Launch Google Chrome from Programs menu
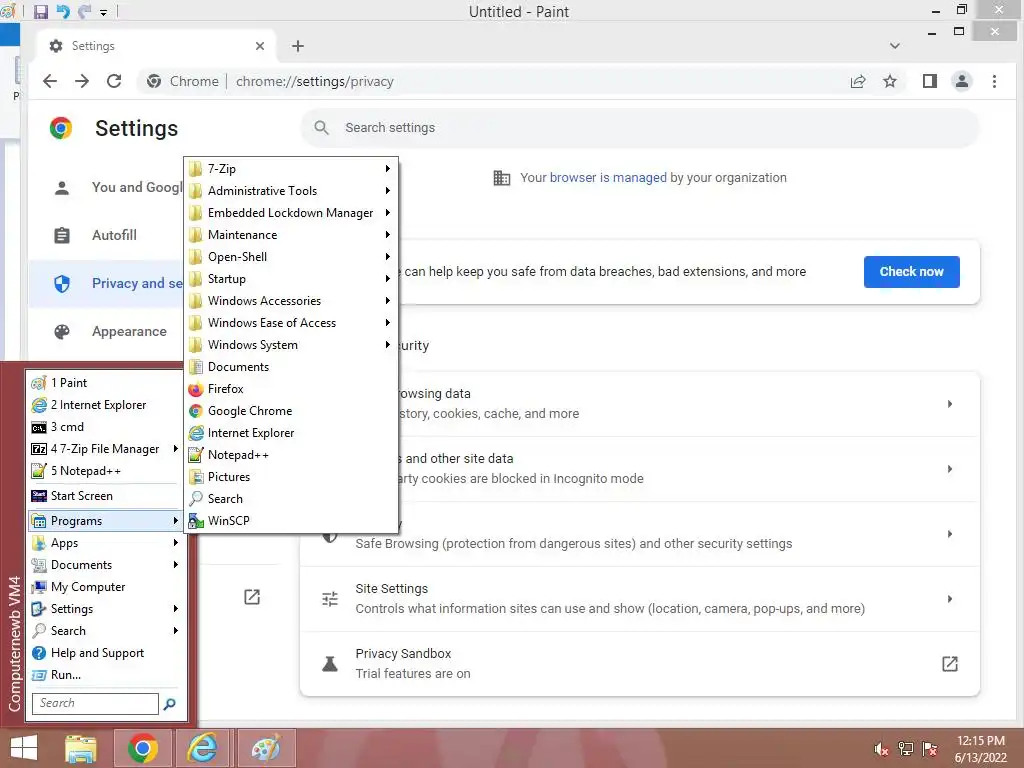Image resolution: width=1024 pixels, height=768 pixels. click(x=291, y=411)
